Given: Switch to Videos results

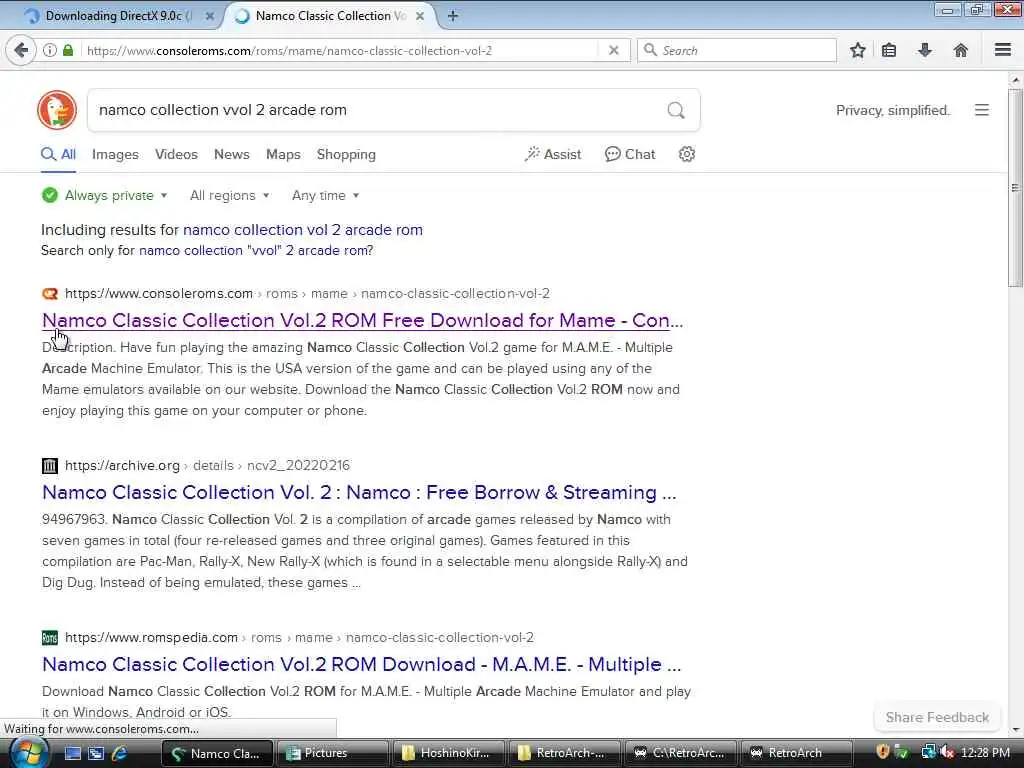Looking at the screenshot, I should point(176,155).
